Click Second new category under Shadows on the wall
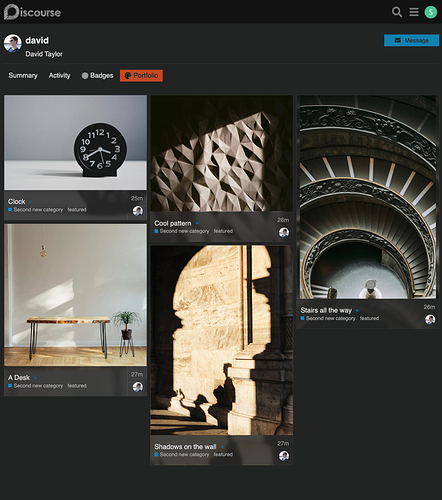This screenshot has height=500, width=442. point(182,454)
